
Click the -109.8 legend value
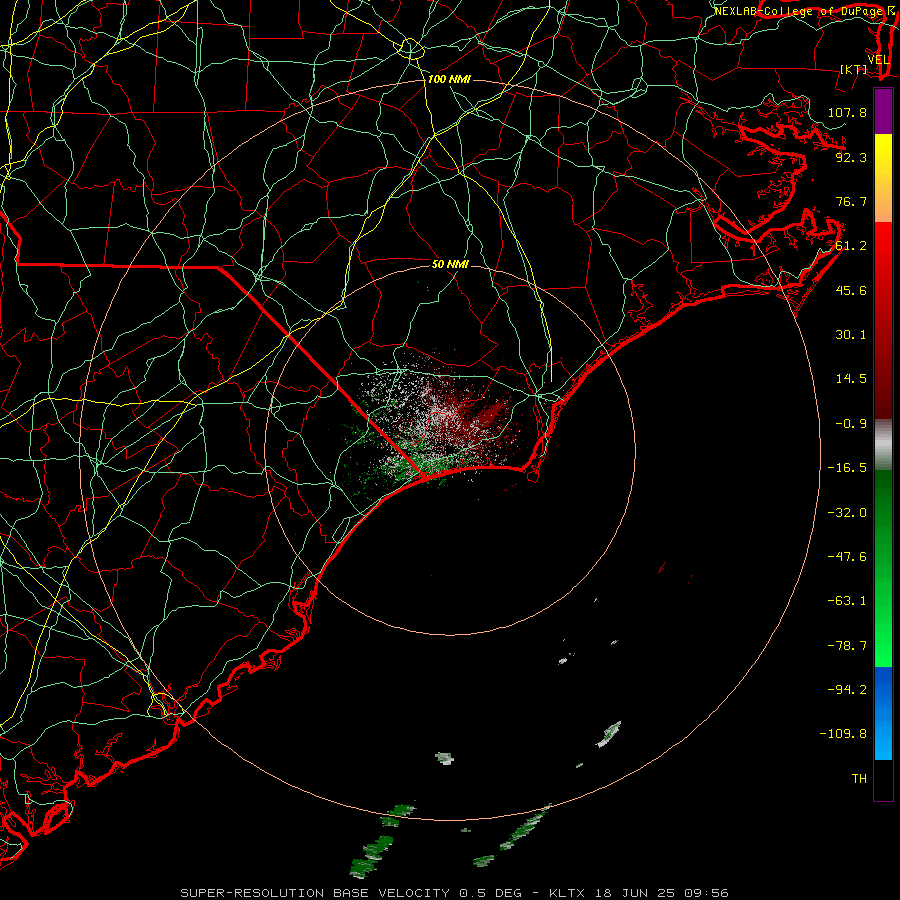click(843, 734)
